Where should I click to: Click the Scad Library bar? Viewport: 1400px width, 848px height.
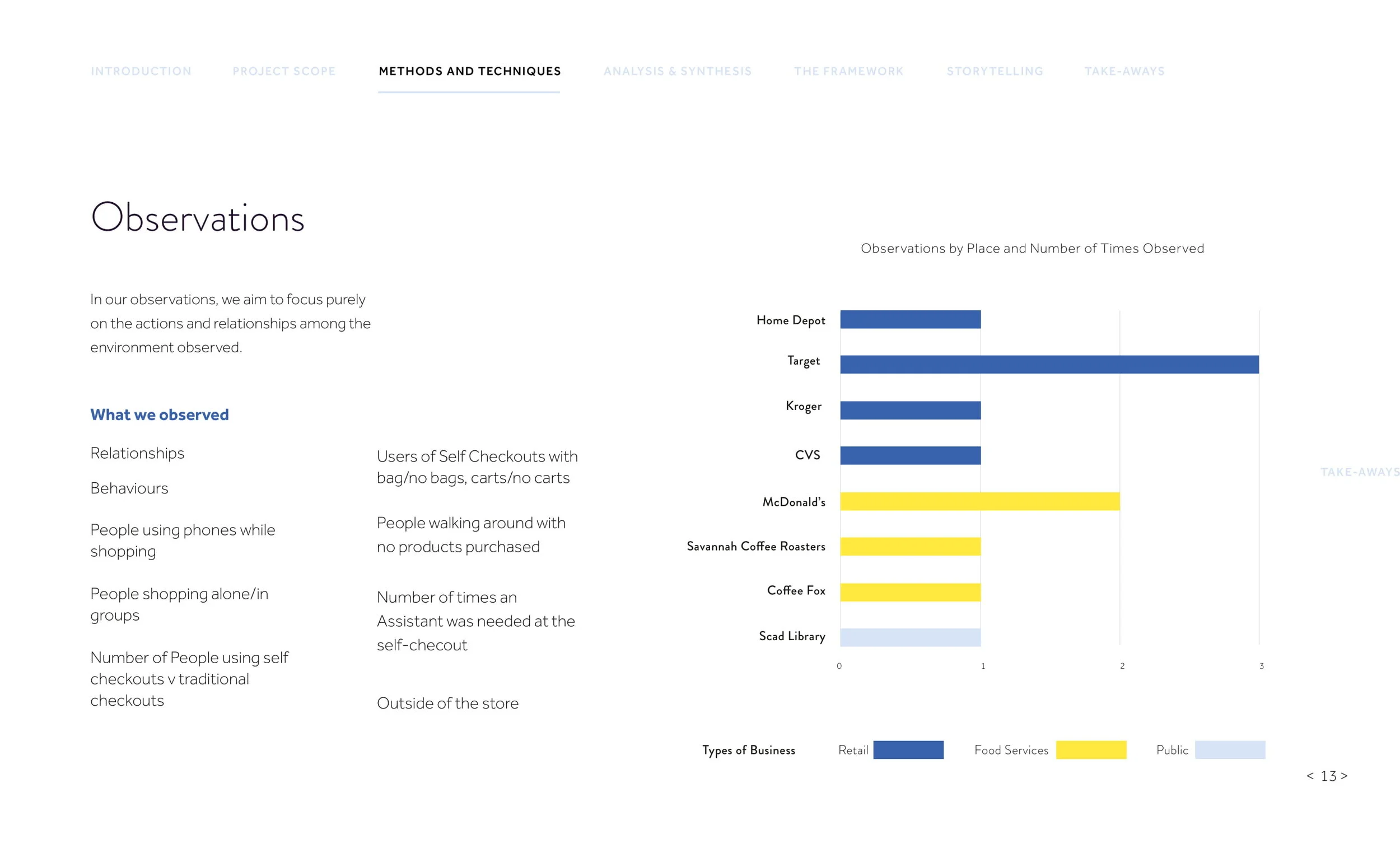click(910, 637)
